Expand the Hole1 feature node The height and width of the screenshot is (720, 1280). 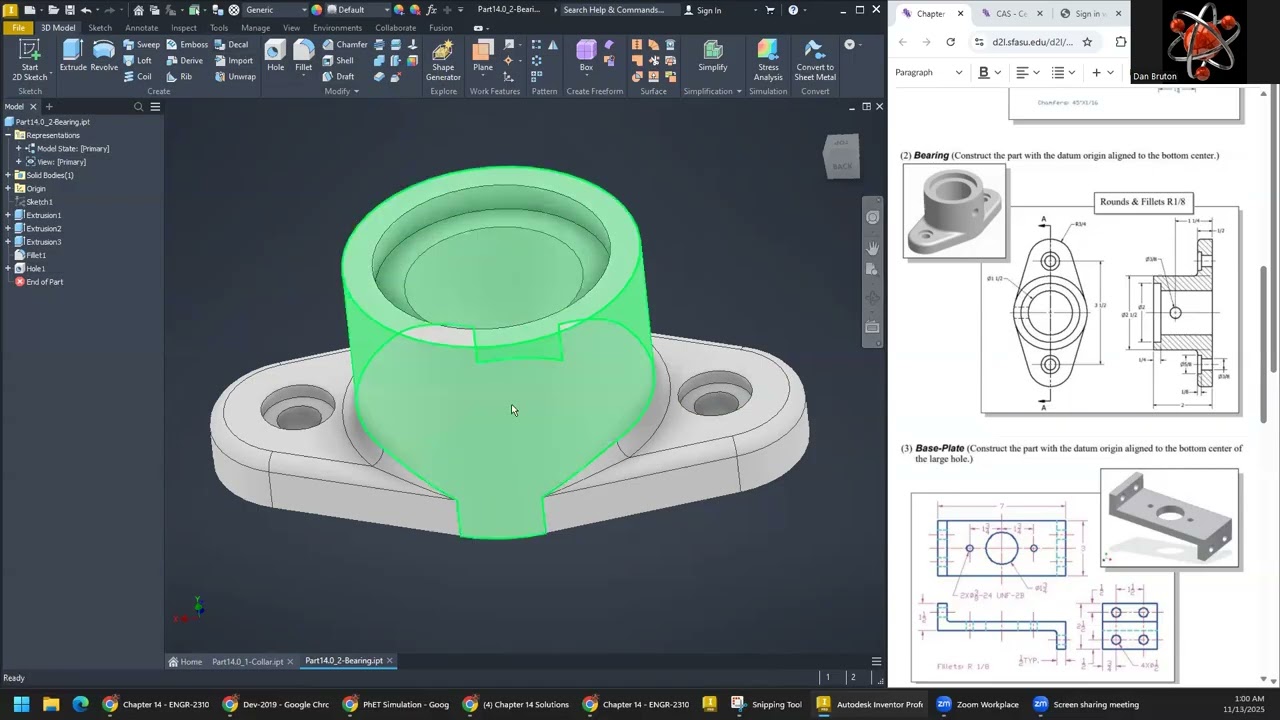8,269
